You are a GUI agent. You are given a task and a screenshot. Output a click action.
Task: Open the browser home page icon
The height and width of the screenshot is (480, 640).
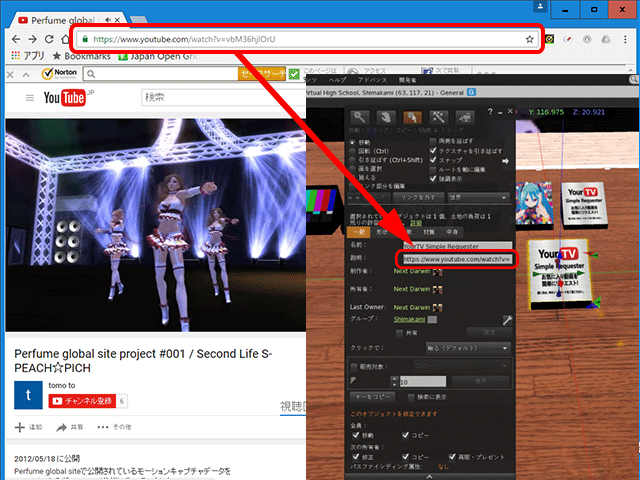pos(65,39)
